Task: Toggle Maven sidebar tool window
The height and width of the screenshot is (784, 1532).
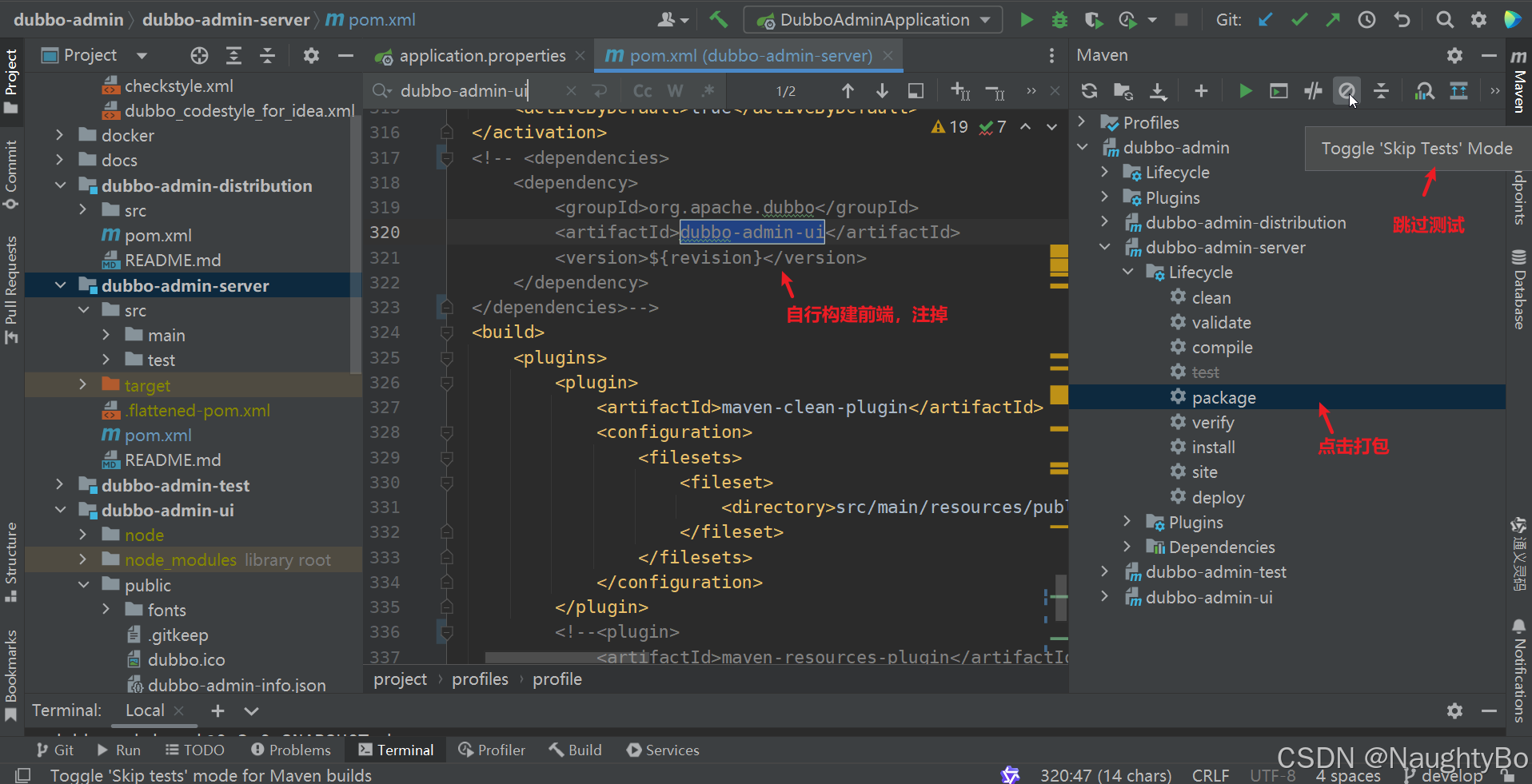Action: 1518,81
